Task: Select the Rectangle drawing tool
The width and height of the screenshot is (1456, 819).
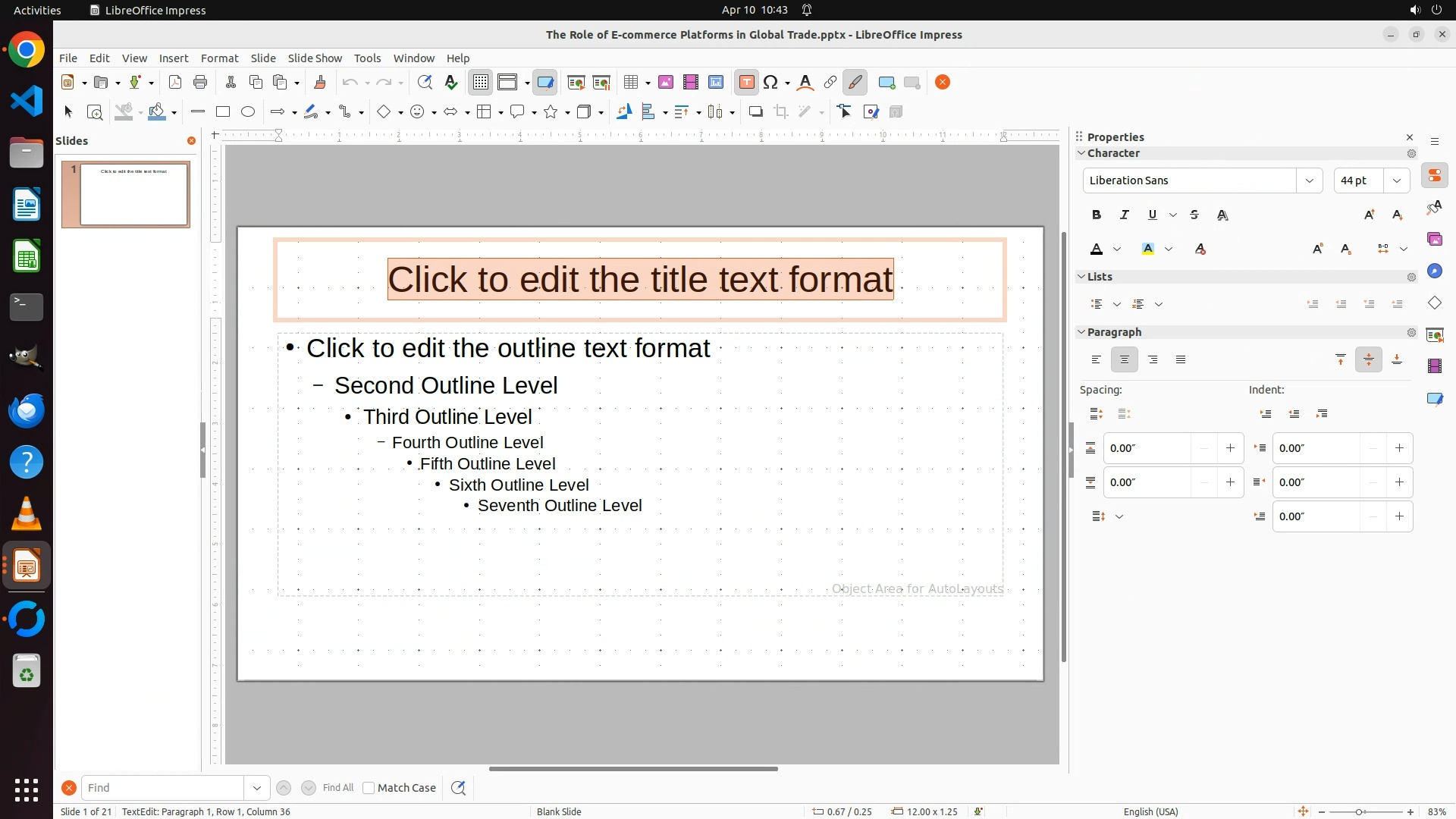Action: [x=223, y=112]
